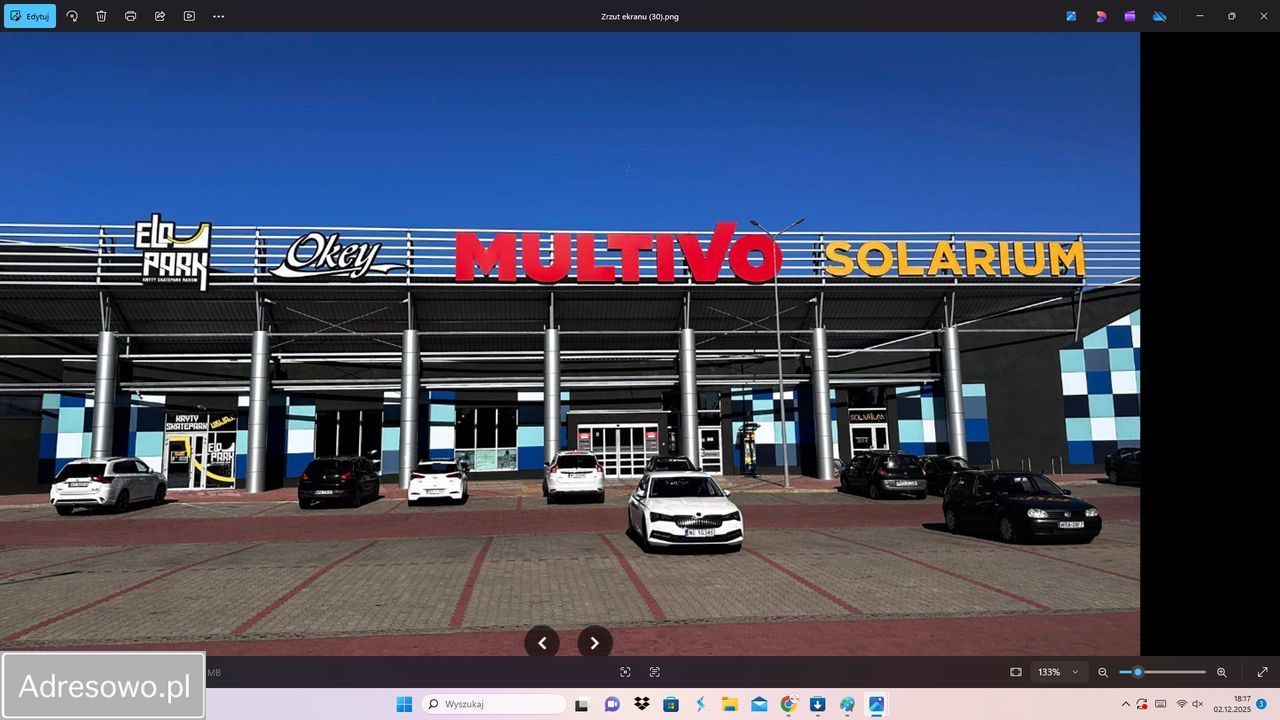Share the photo via the share icon
The image size is (1280, 720).
pos(160,16)
